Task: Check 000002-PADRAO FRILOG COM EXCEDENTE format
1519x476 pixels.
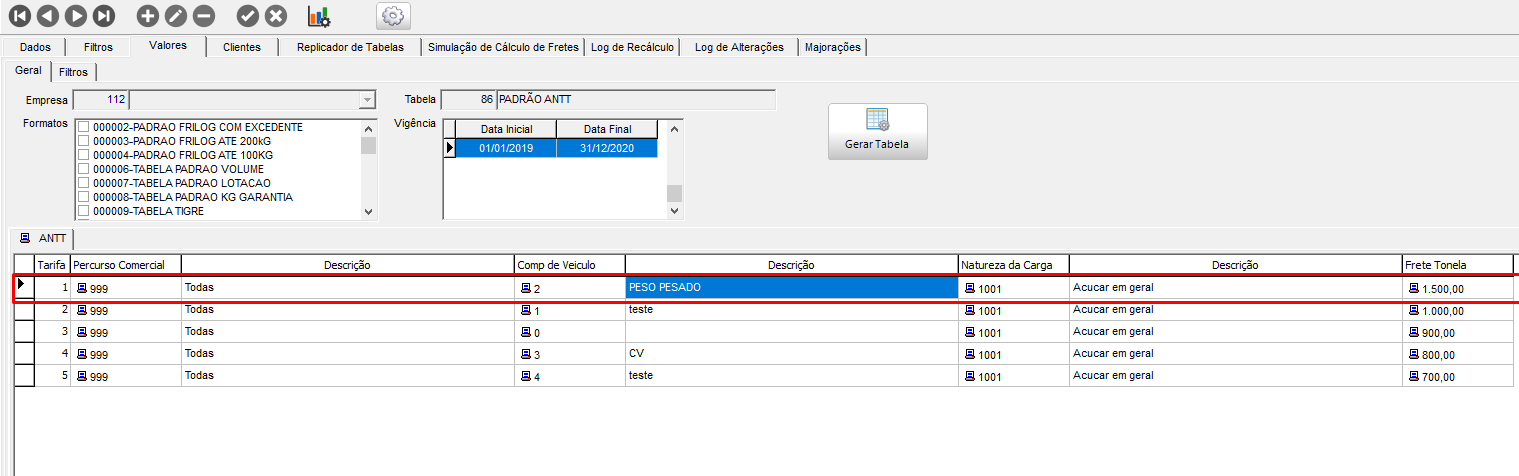Action: click(x=83, y=127)
